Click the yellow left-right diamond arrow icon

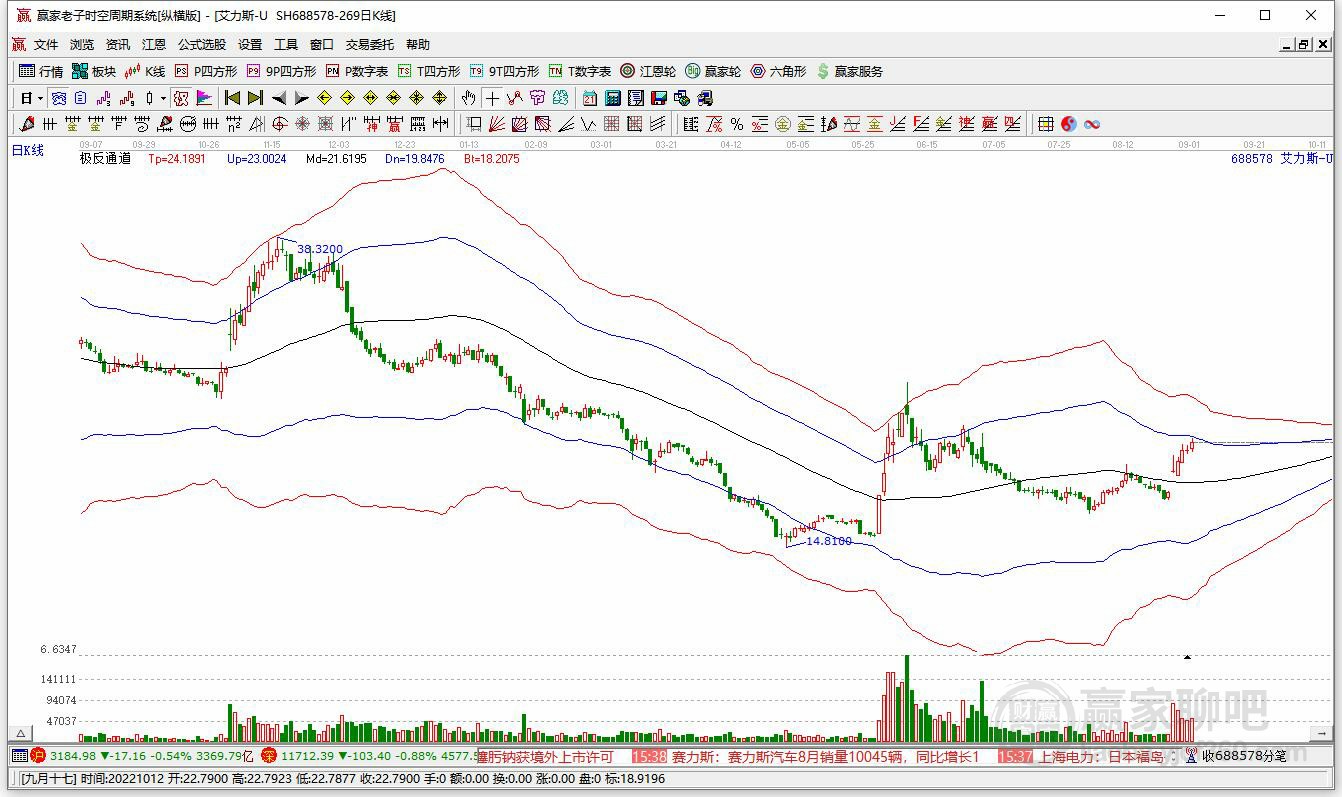pos(371,98)
